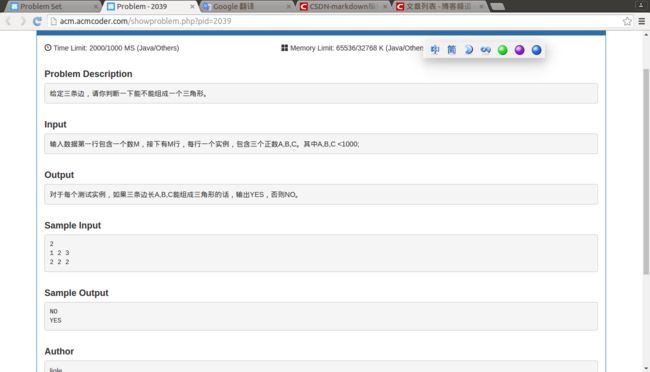
Task: Click the Time Limit clock icon
Action: point(48,48)
